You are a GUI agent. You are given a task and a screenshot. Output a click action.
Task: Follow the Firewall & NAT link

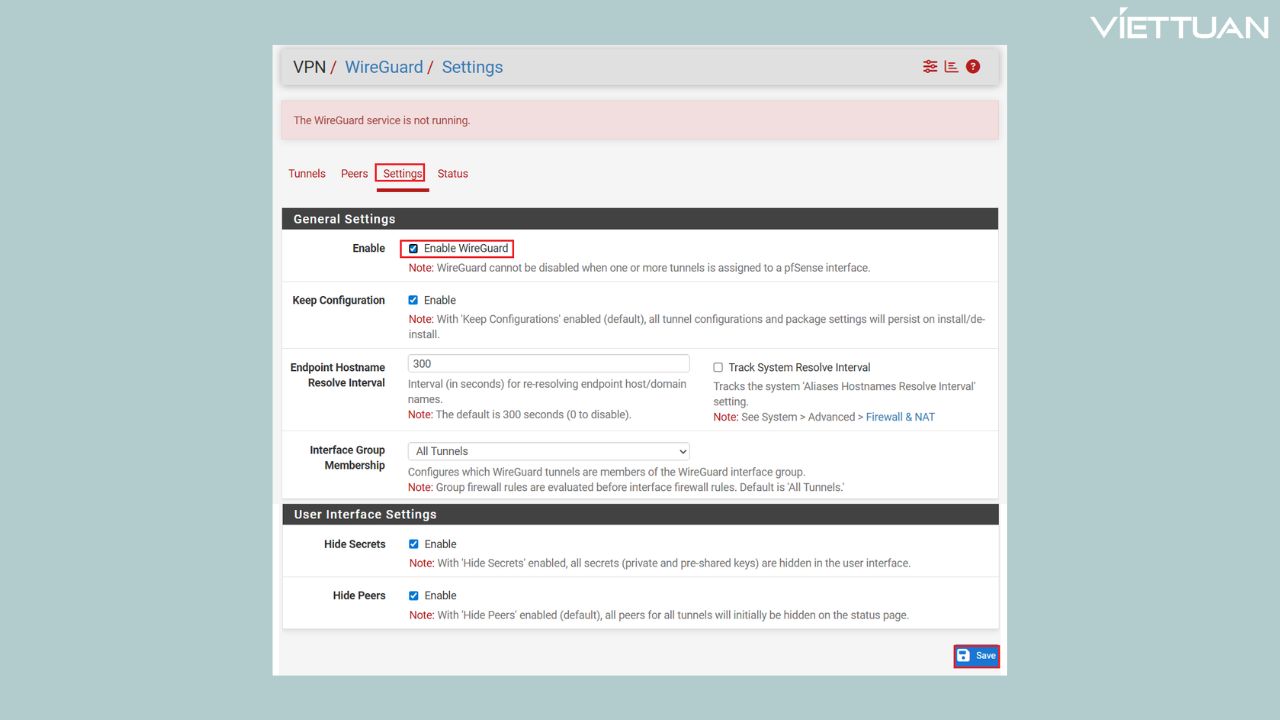coord(900,417)
